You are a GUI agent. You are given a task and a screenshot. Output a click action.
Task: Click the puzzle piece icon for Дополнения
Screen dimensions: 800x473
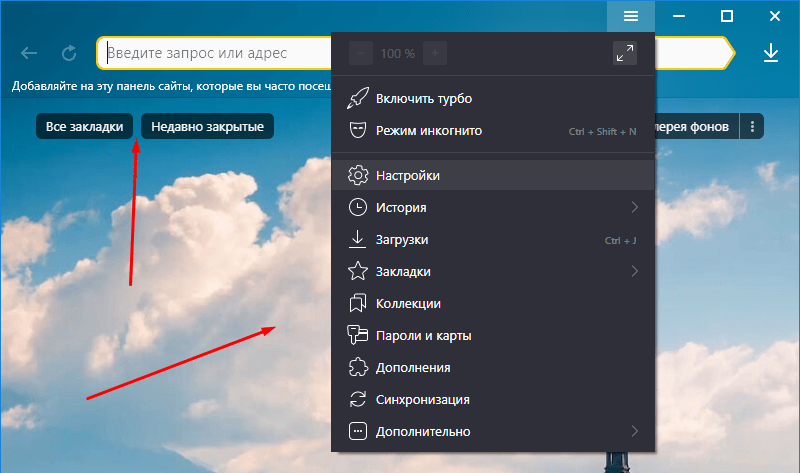358,367
